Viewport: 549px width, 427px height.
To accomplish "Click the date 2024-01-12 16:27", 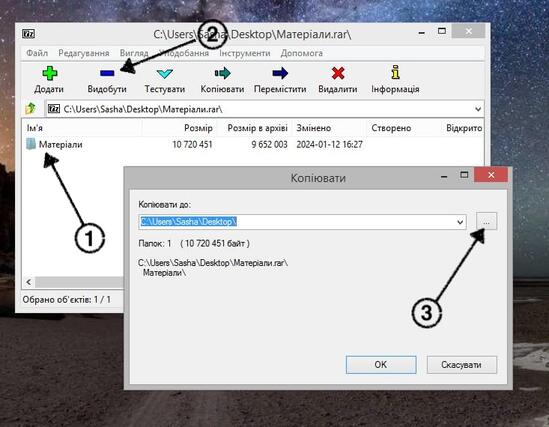I will (329, 144).
